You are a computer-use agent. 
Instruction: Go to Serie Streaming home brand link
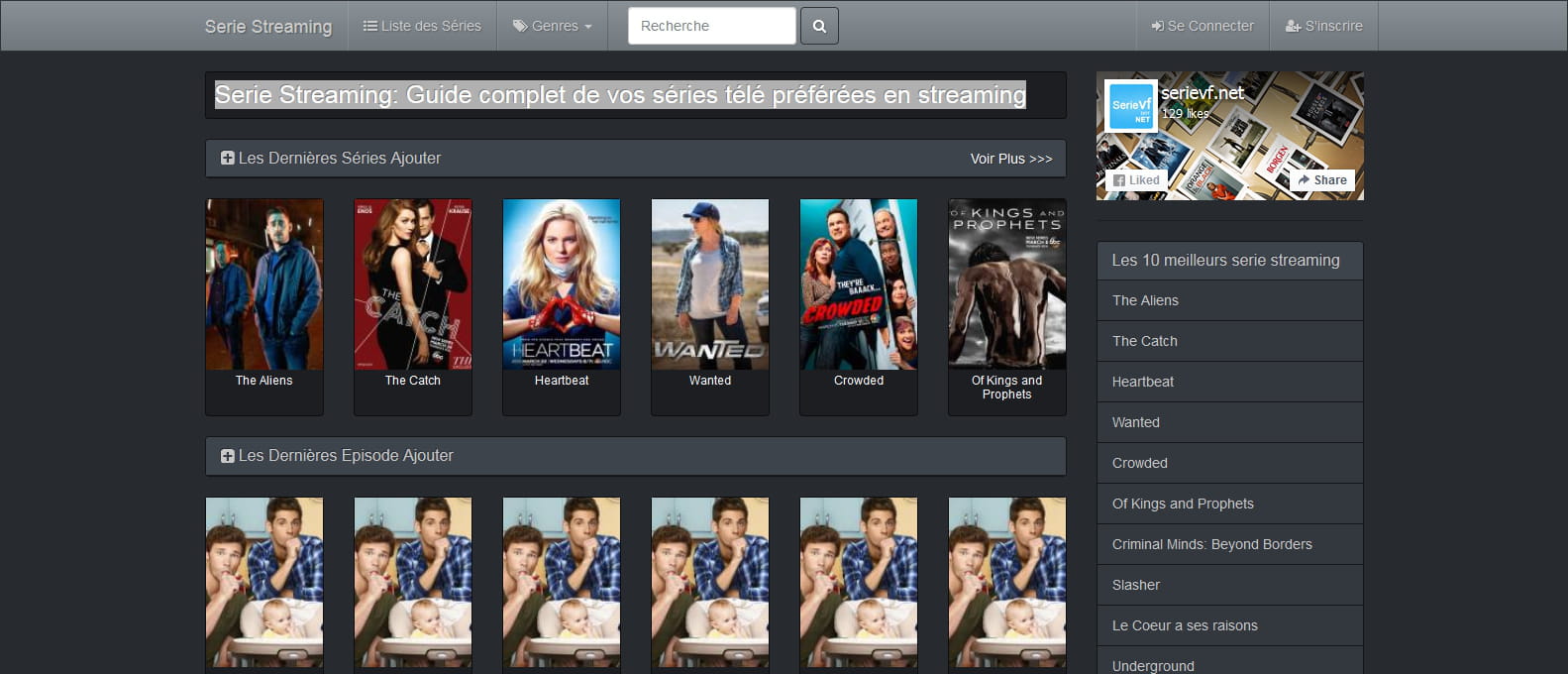coord(268,27)
